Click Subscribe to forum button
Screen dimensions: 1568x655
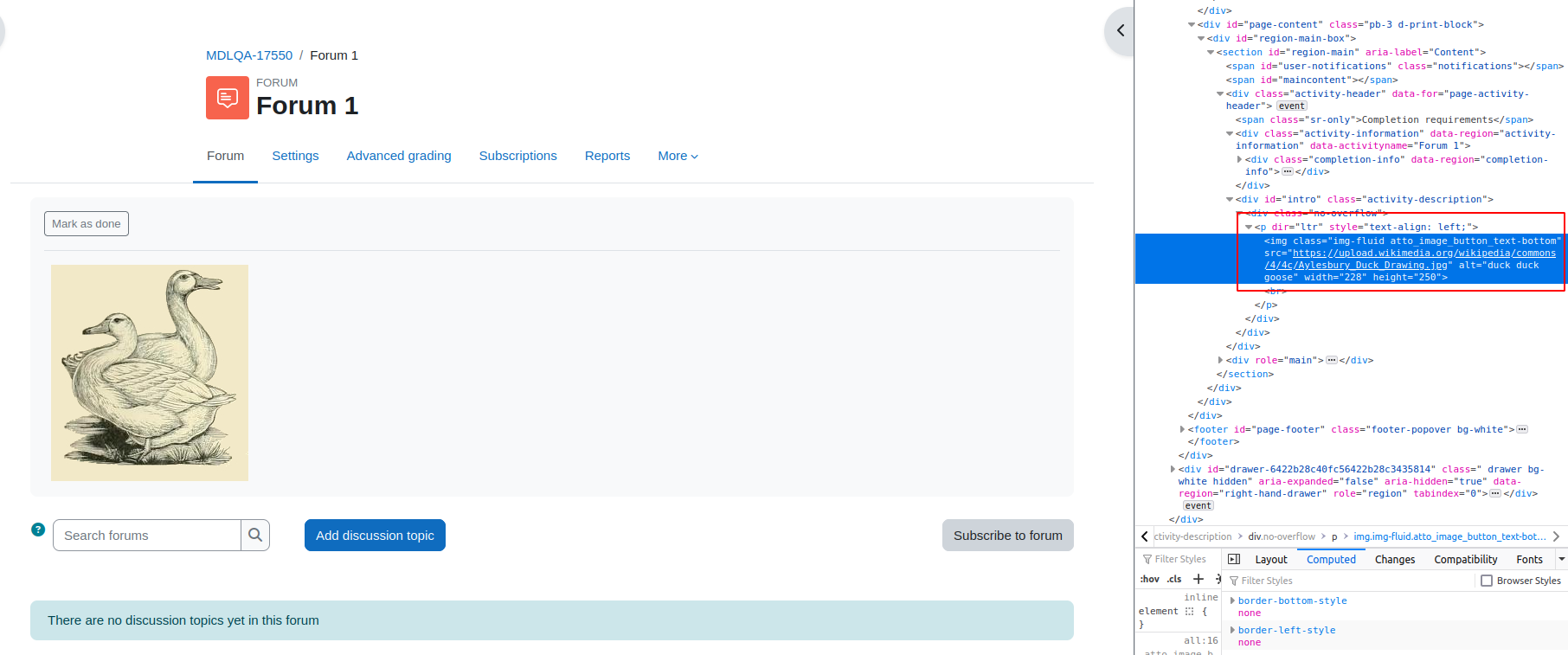click(1008, 536)
